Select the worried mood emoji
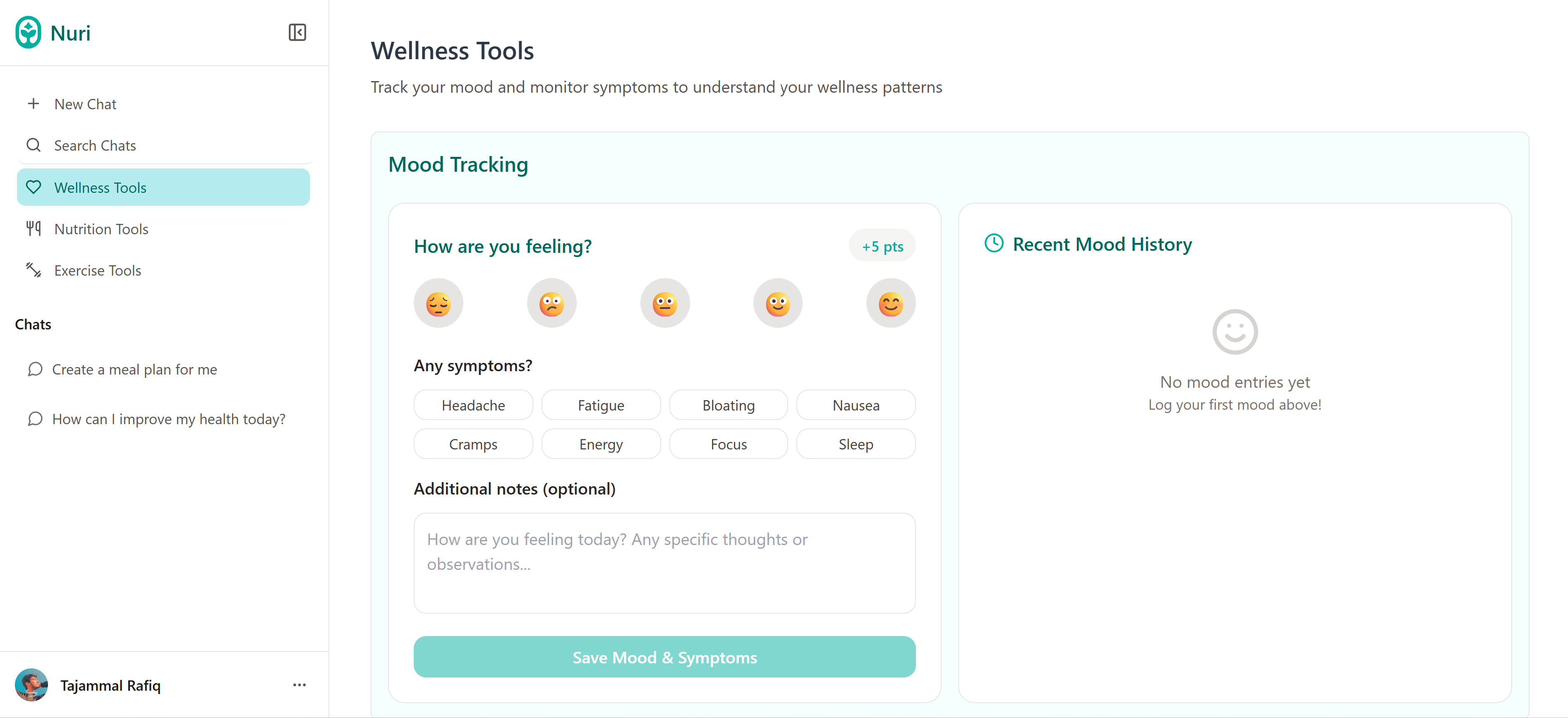 pyautogui.click(x=551, y=303)
